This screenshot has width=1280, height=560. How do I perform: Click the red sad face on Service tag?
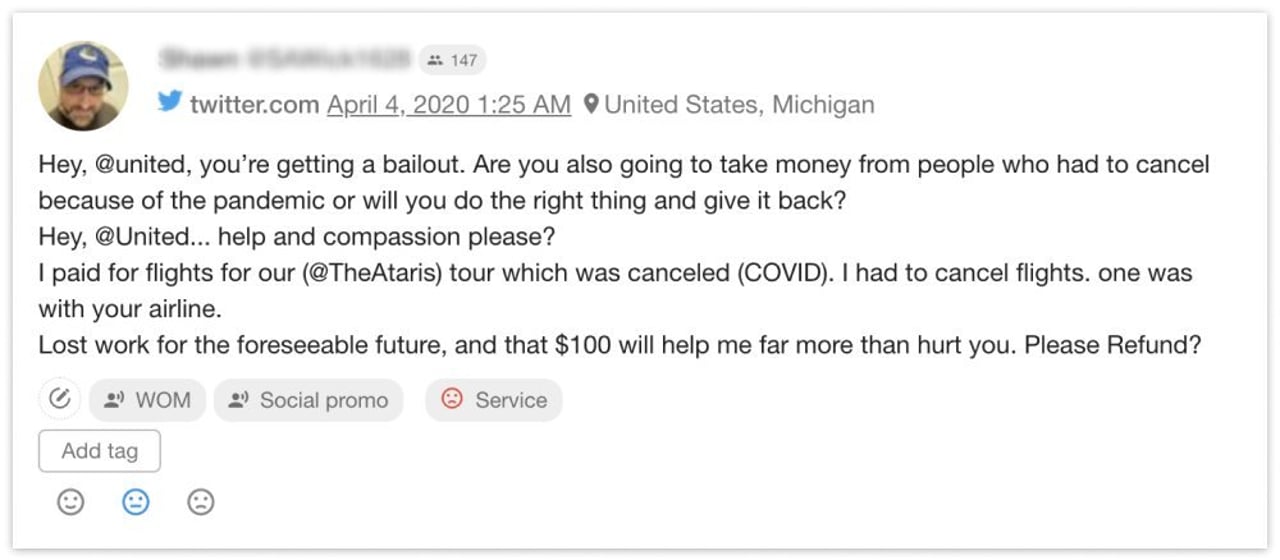452,400
